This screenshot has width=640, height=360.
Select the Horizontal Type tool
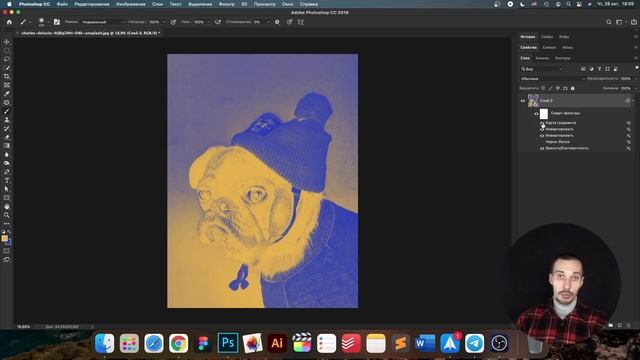[x=7, y=180]
